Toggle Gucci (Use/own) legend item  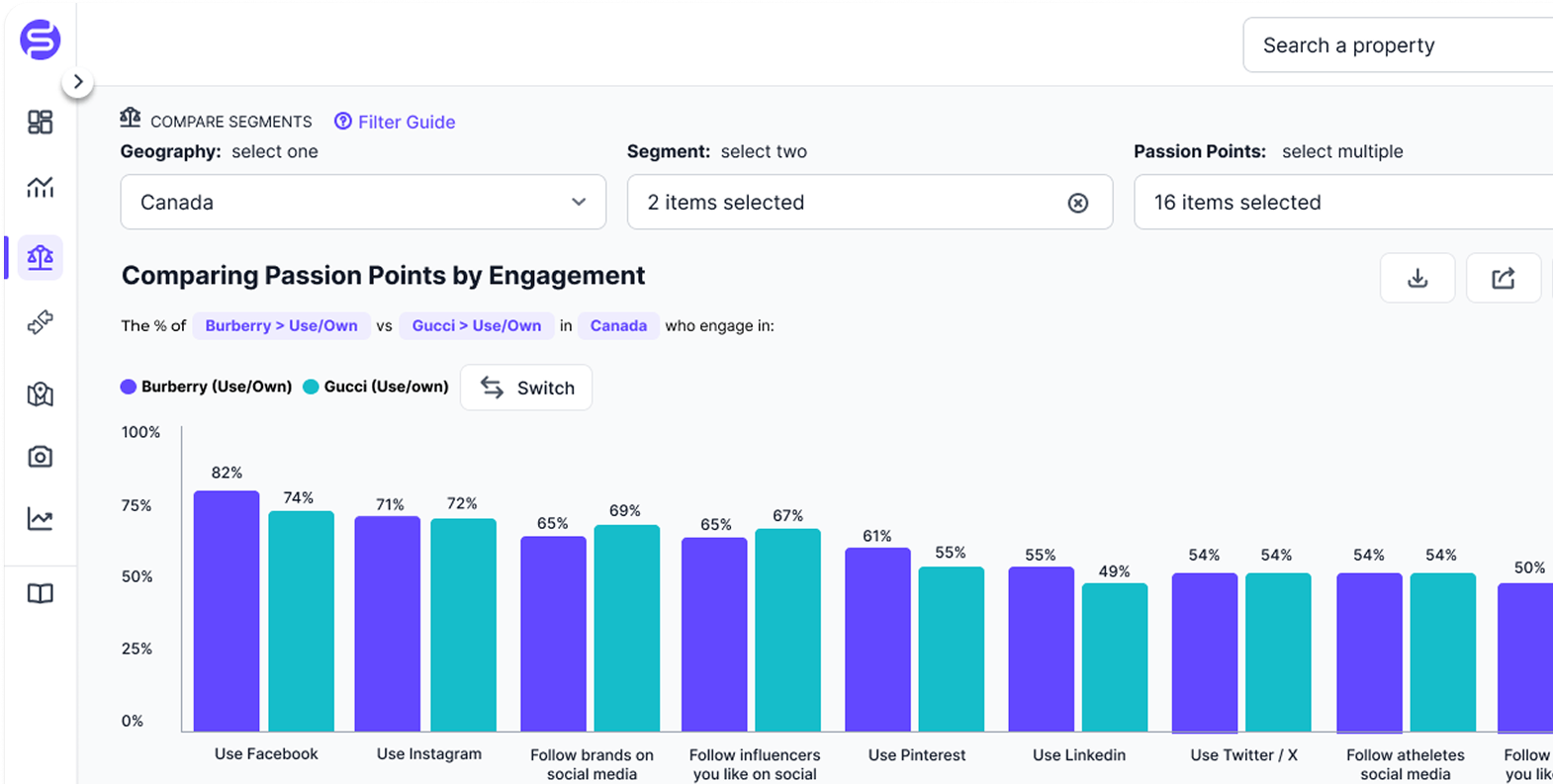click(x=376, y=387)
